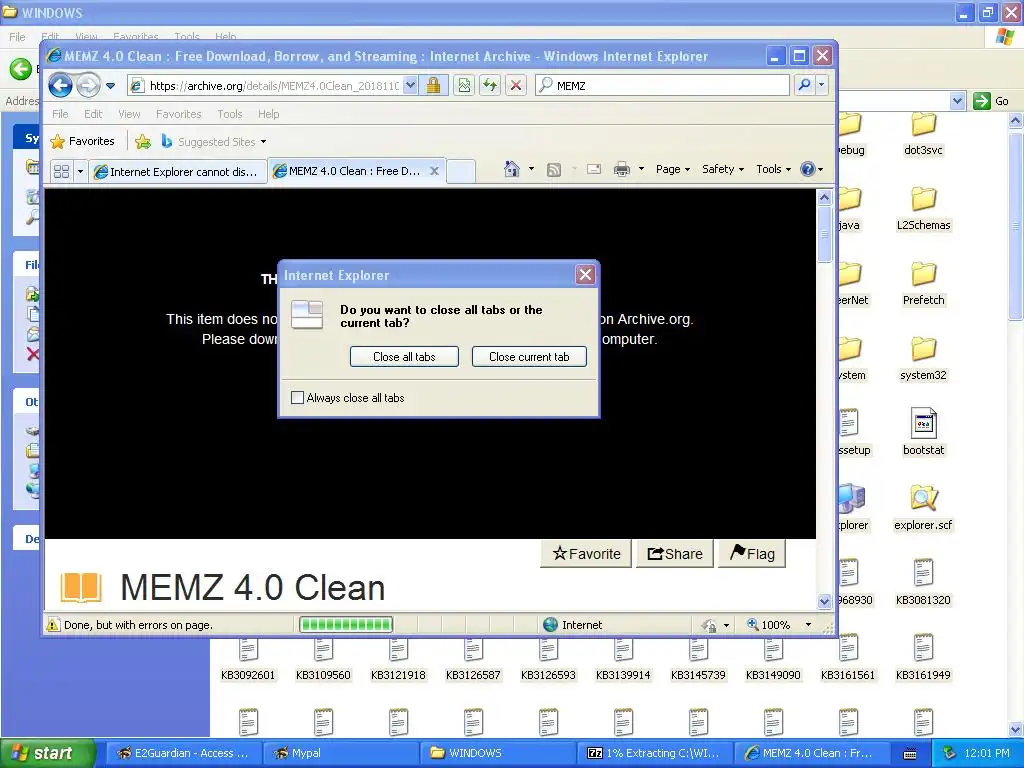Click IE page scrollbar down arrow
Viewport: 1024px width, 768px height.
tap(824, 601)
